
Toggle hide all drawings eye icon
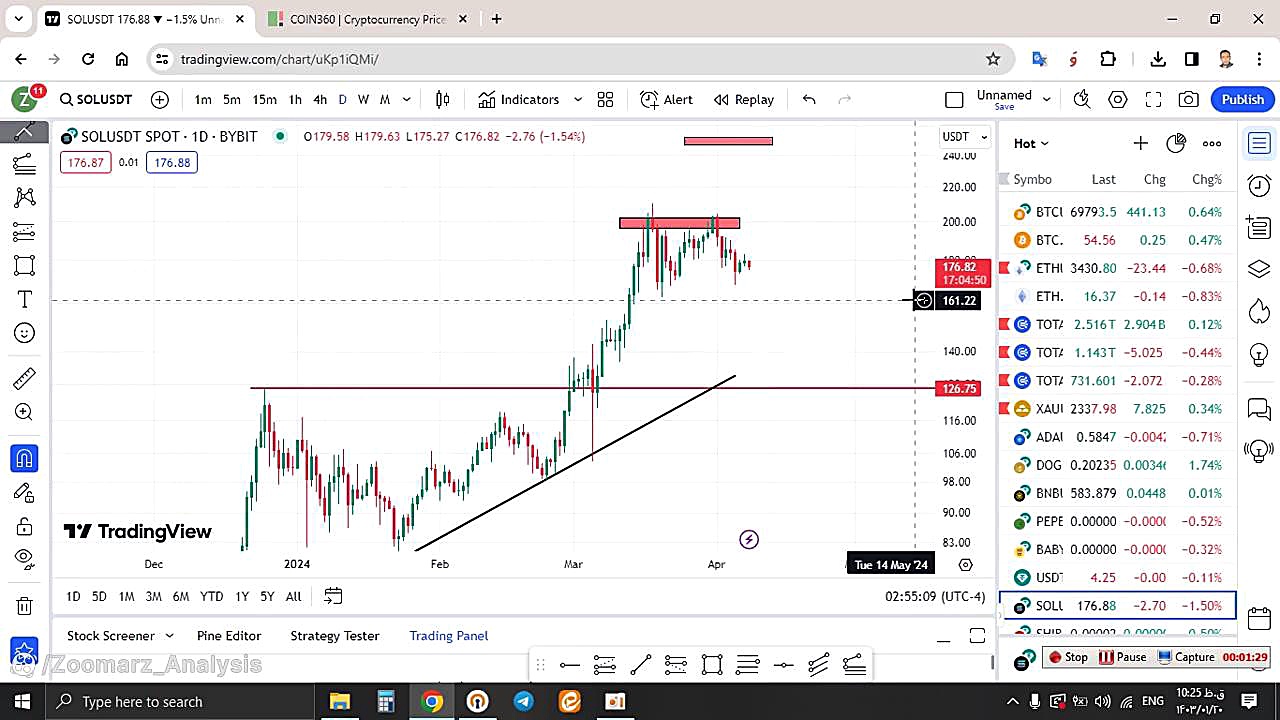point(25,558)
